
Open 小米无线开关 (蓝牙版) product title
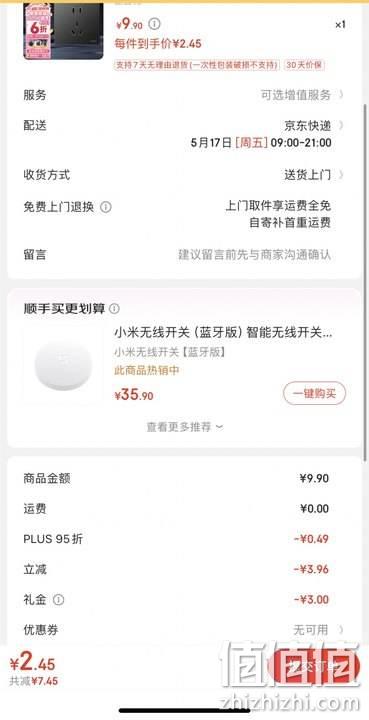(x=223, y=332)
